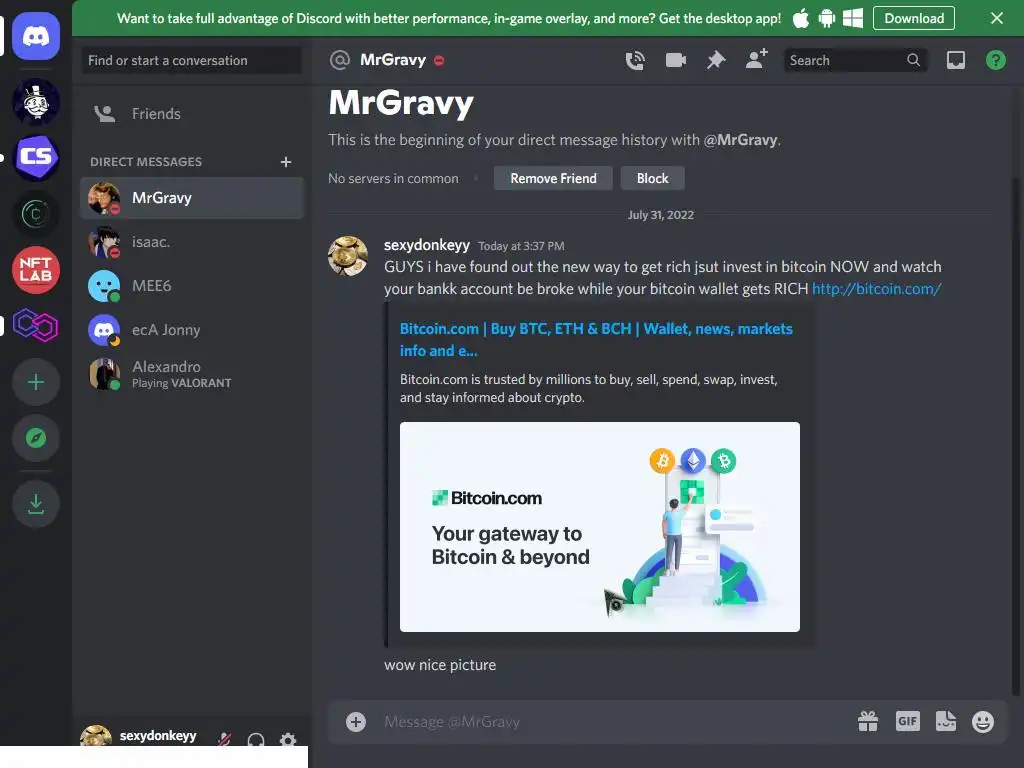Open the GIF picker
Image resolution: width=1024 pixels, height=768 pixels.
[907, 721]
